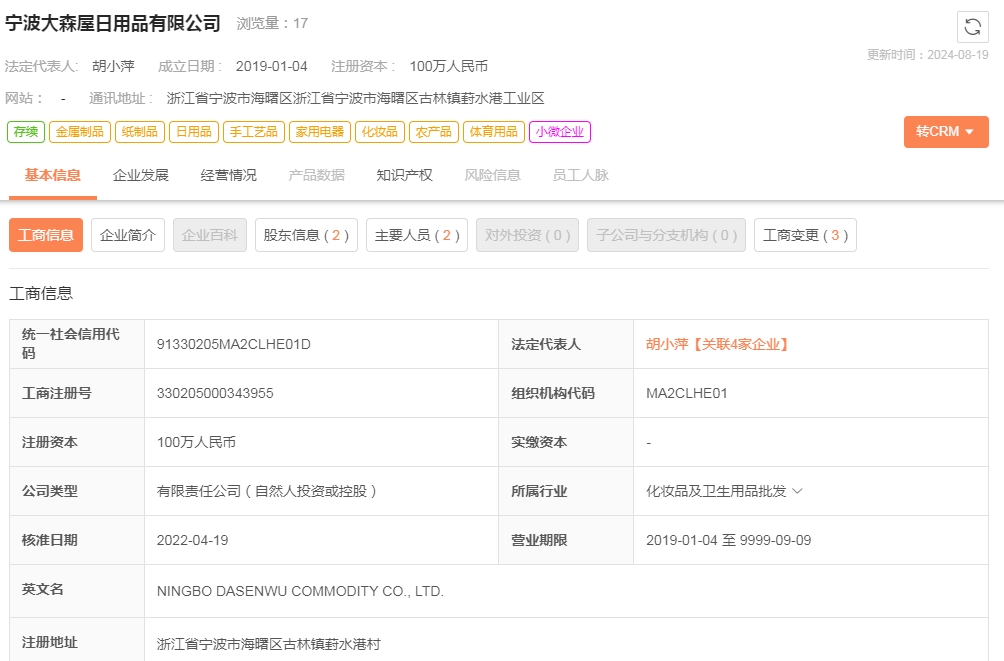
Task: Click the business term 2019-01-04 至 9999-09-09
Action: tap(729, 541)
